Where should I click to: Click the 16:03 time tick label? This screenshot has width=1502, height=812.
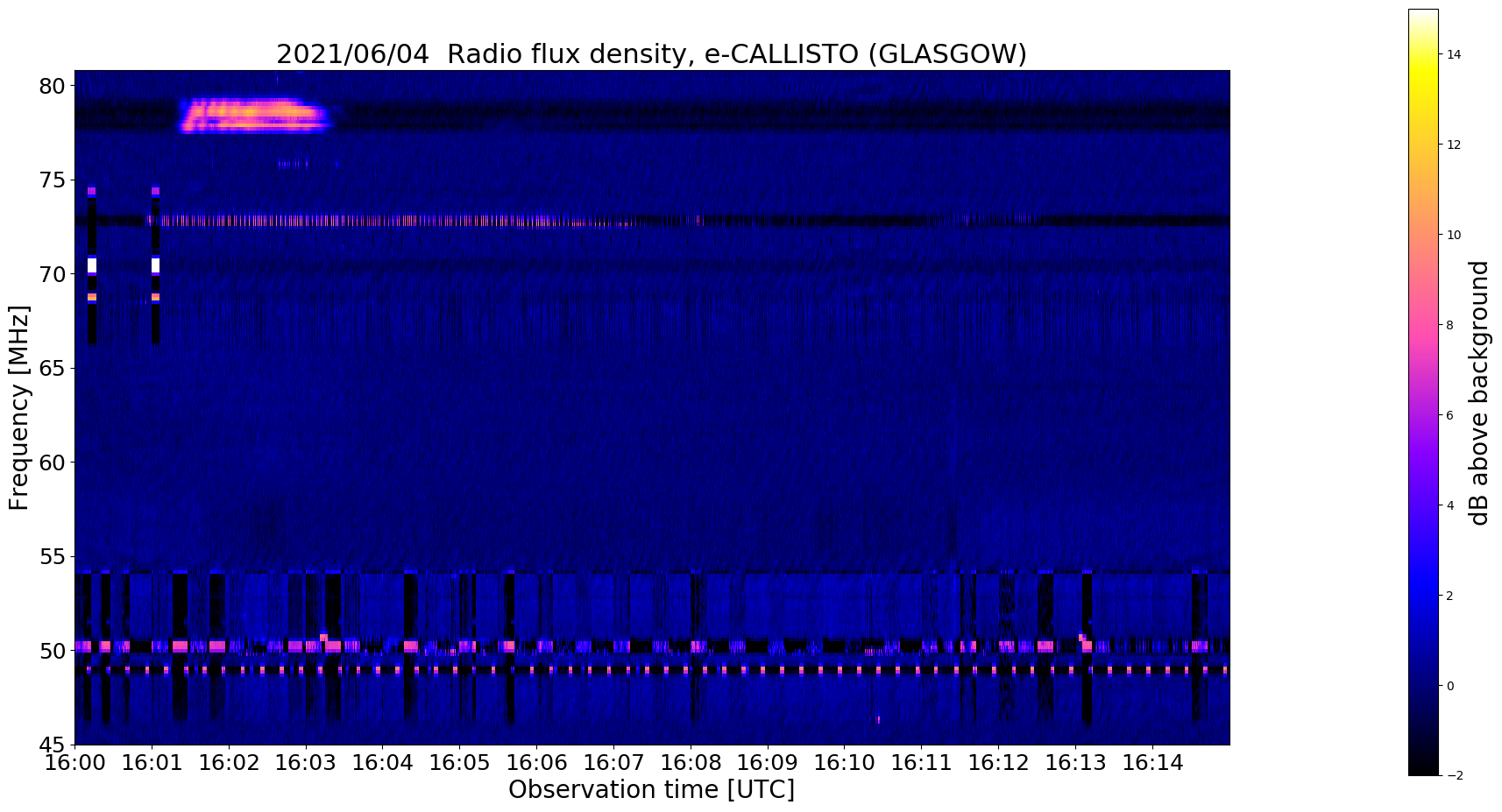pyautogui.click(x=306, y=762)
